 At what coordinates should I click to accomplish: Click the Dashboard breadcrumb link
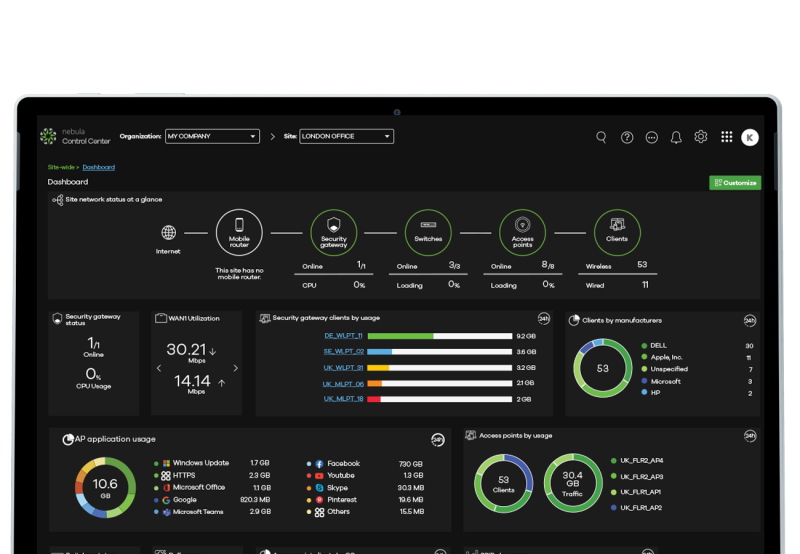98,167
